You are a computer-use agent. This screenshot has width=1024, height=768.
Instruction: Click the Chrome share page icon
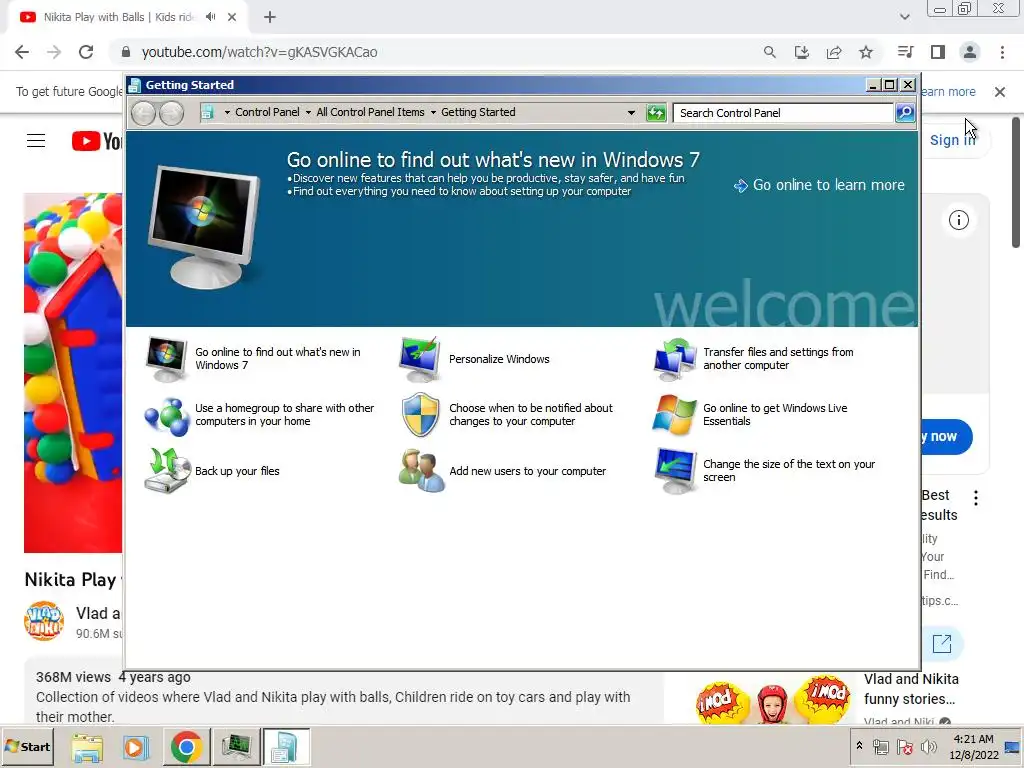tap(834, 52)
